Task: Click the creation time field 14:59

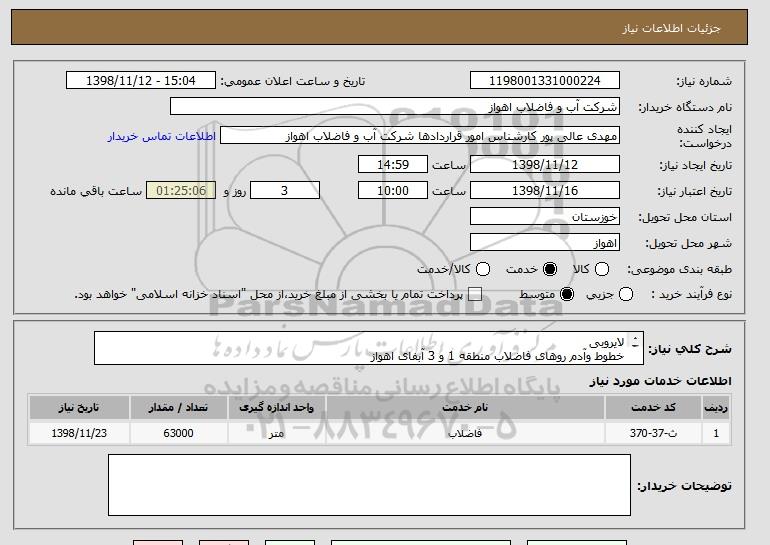Action: click(393, 164)
